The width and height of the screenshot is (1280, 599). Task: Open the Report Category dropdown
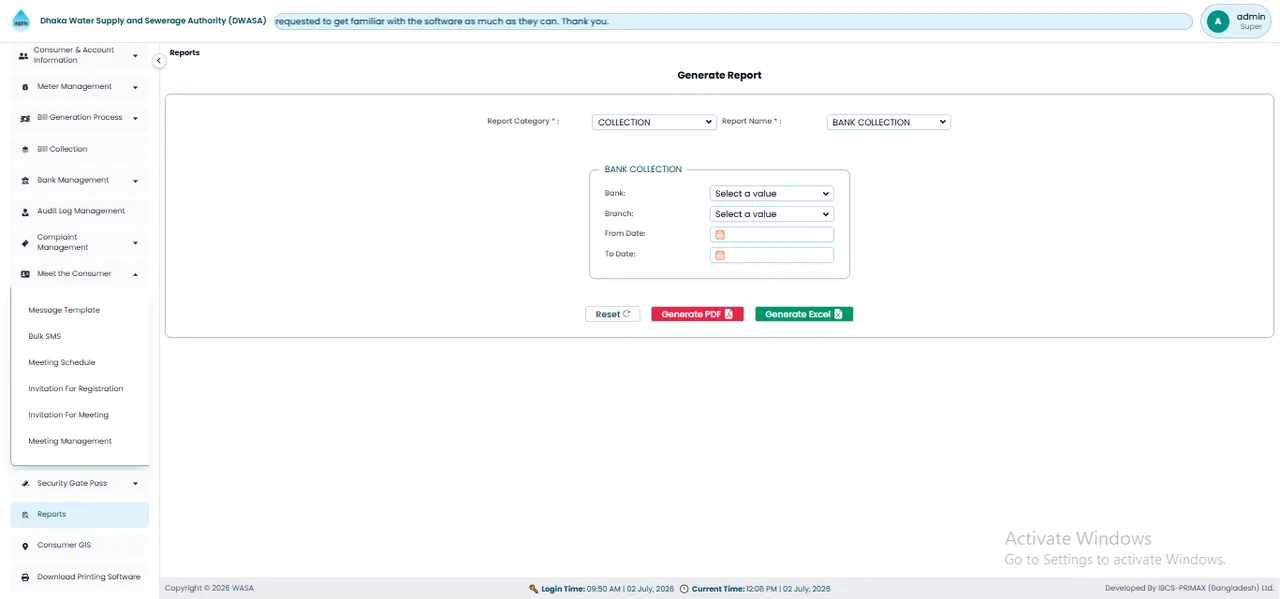coord(654,122)
